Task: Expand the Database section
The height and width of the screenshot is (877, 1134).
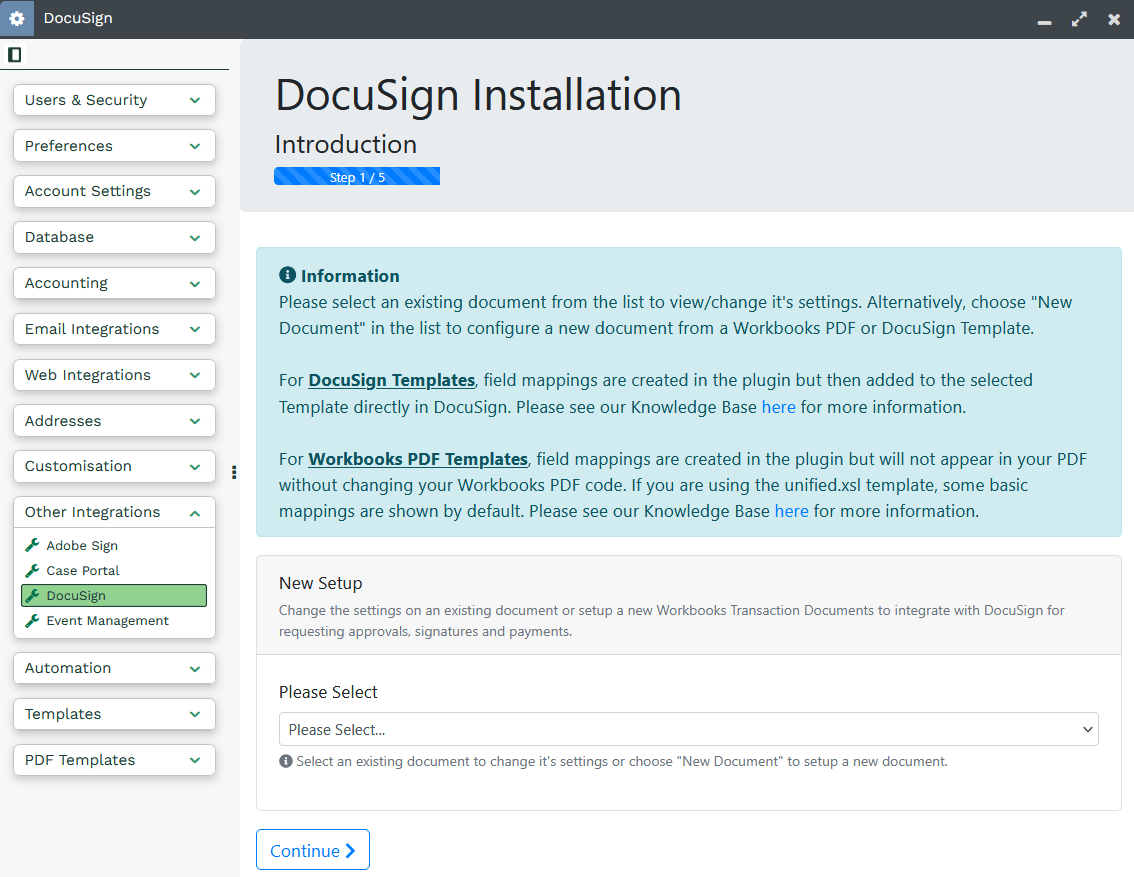Action: coord(114,237)
